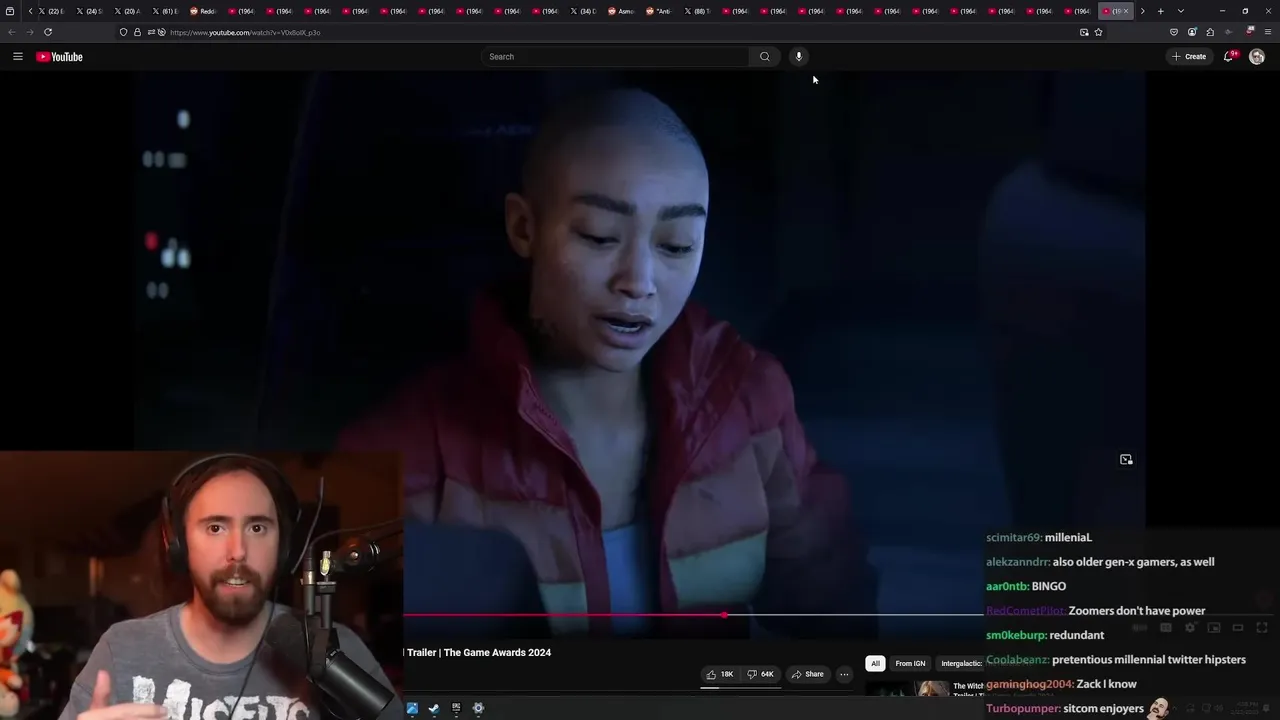This screenshot has width=1280, height=720.
Task: Click gaminghog2004's 'Zack I know' message
Action: click(x=1061, y=684)
